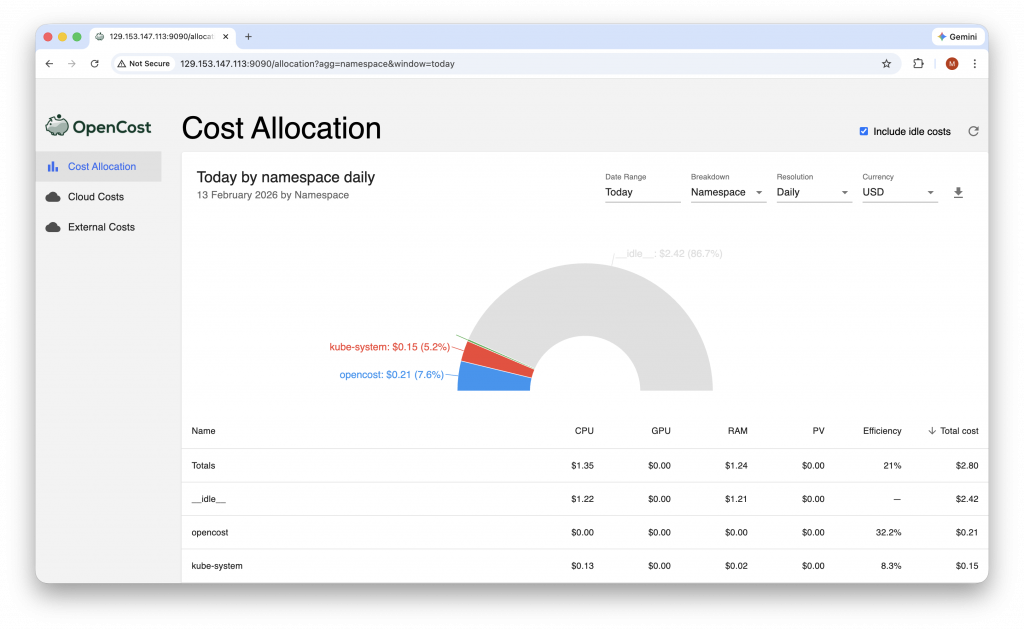
Task: Click the blue opencost chart segment
Action: (x=494, y=379)
